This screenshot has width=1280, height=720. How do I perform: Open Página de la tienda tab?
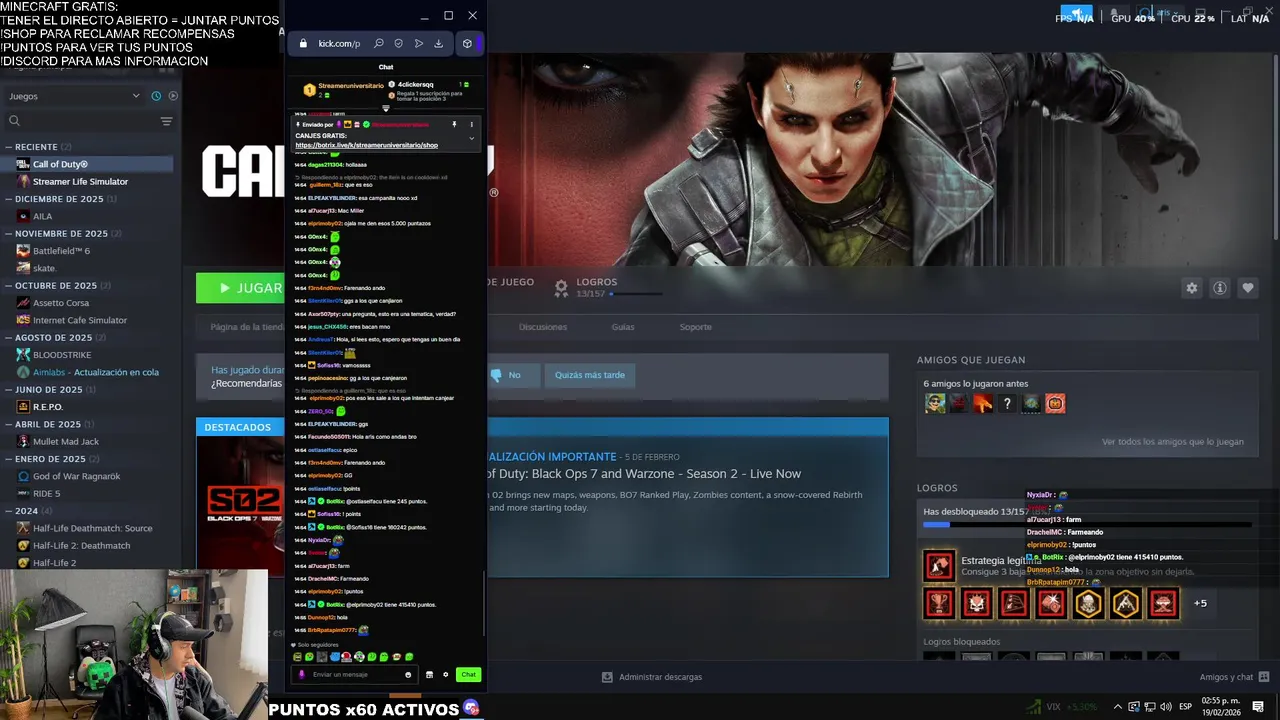coord(247,327)
